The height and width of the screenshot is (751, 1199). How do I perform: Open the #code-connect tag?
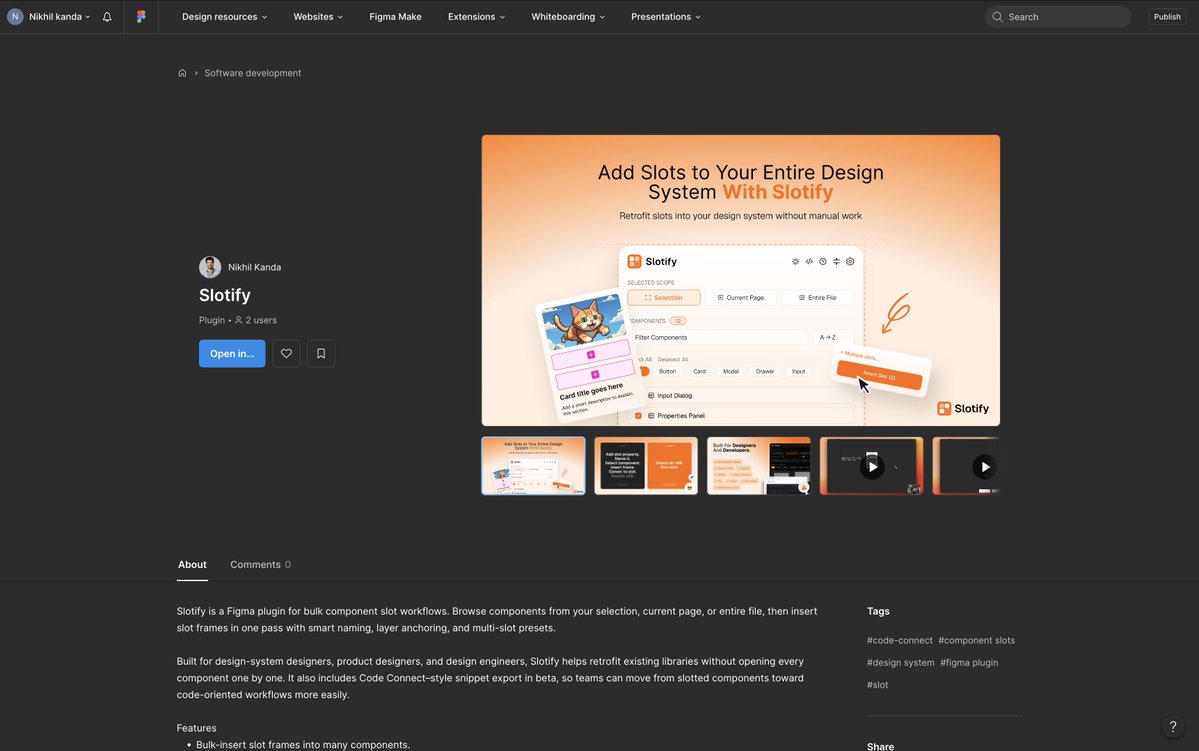pos(899,641)
